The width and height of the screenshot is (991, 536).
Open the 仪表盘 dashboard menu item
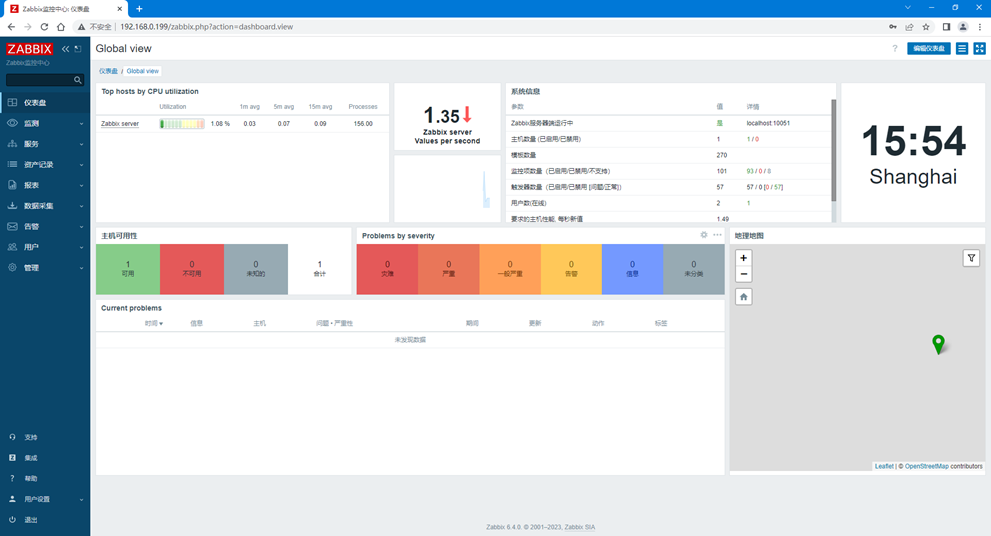tap(45, 102)
